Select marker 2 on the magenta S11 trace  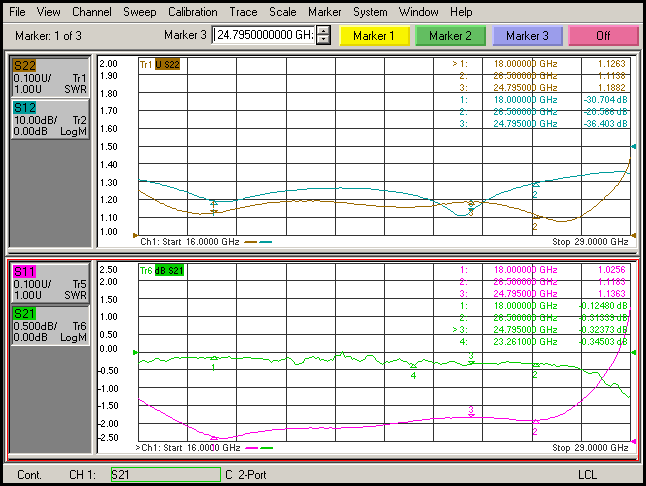(535, 421)
